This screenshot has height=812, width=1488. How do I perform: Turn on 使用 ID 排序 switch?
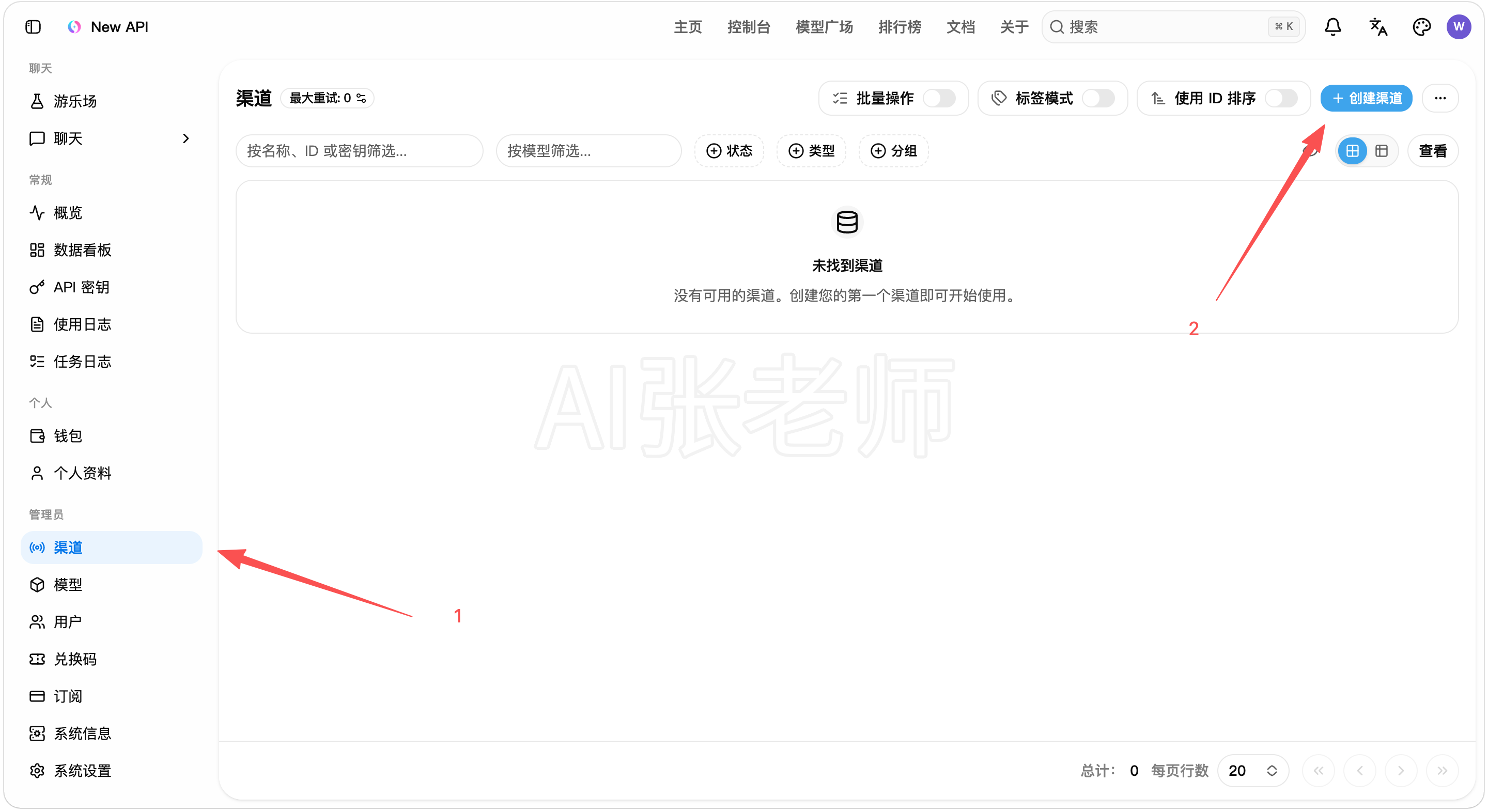(x=1281, y=98)
